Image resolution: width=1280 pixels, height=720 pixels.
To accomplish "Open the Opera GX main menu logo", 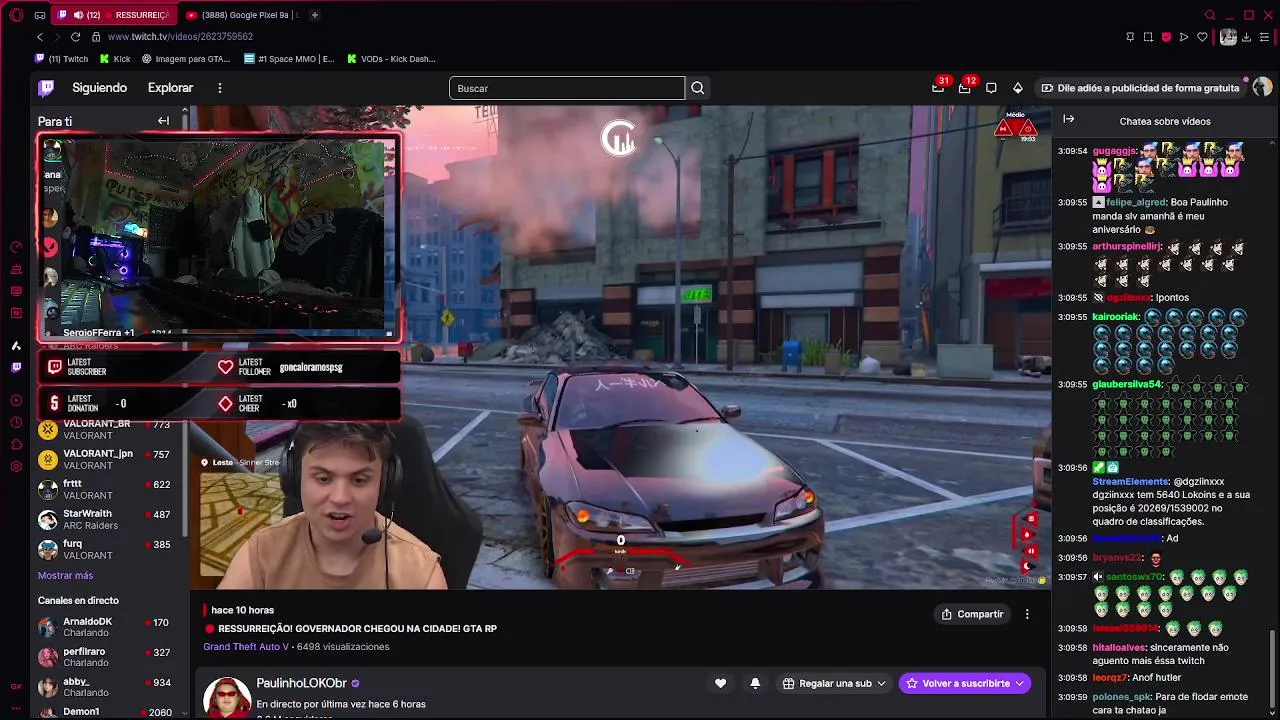I will [16, 15].
